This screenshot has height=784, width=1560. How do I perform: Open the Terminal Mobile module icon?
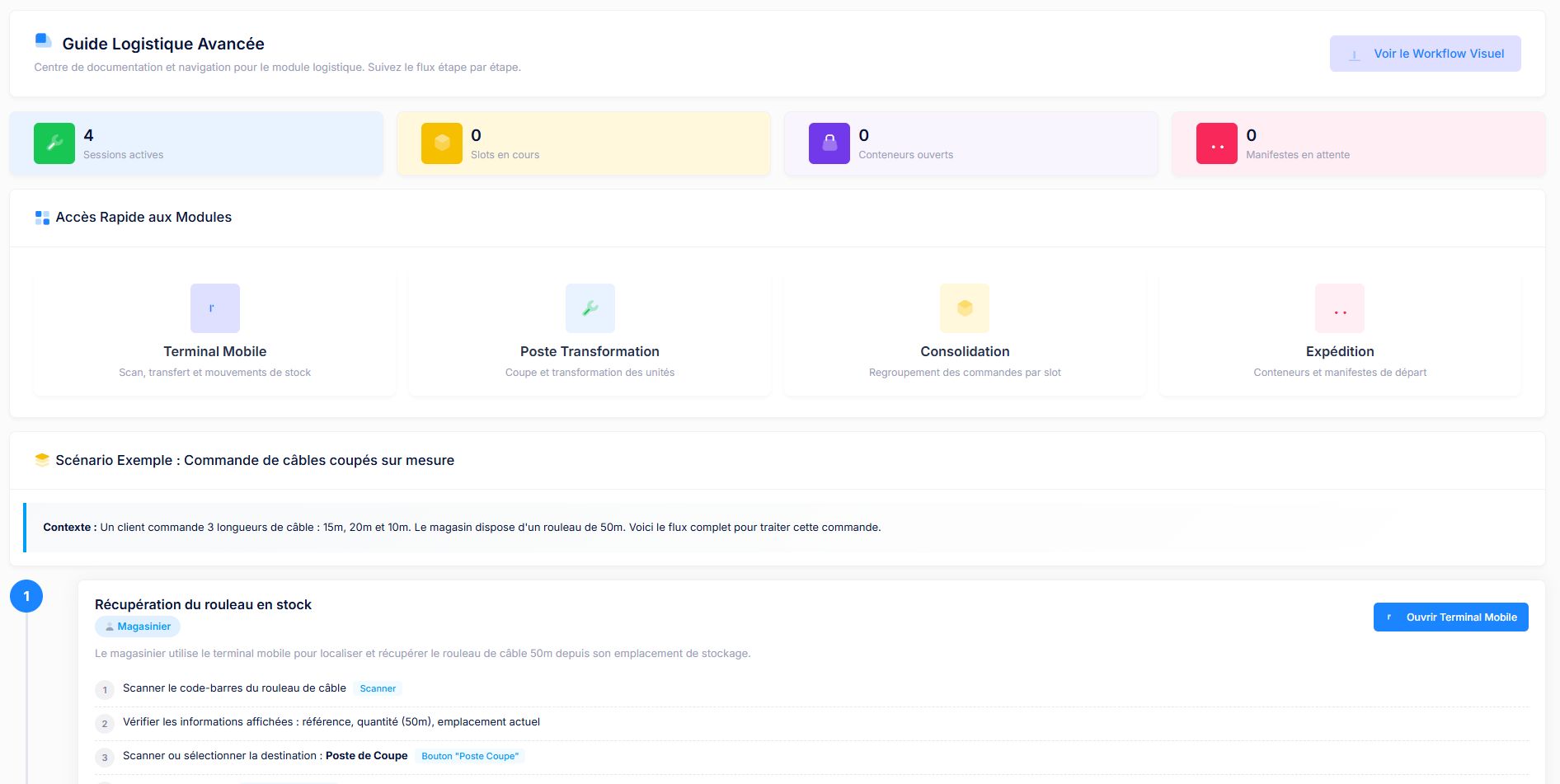point(215,308)
